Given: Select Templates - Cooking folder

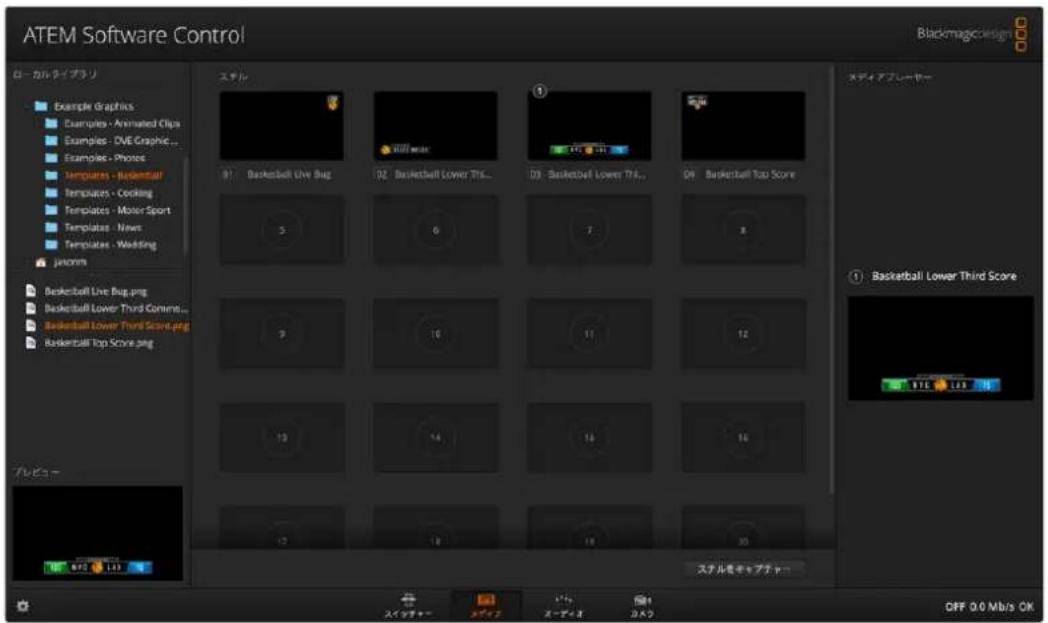Looking at the screenshot, I should click(108, 193).
